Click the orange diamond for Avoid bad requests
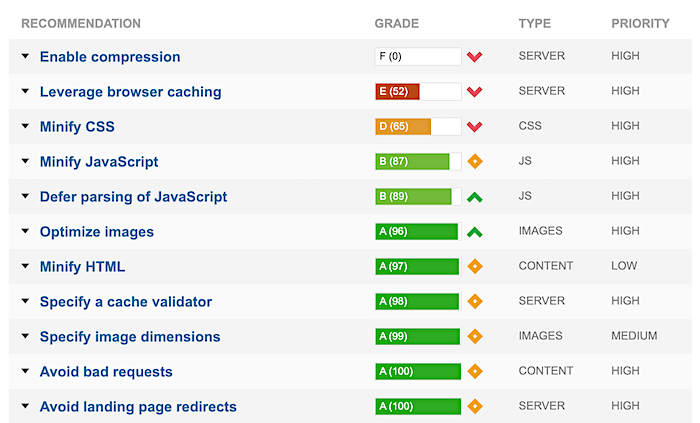The image size is (700, 423). (x=475, y=371)
